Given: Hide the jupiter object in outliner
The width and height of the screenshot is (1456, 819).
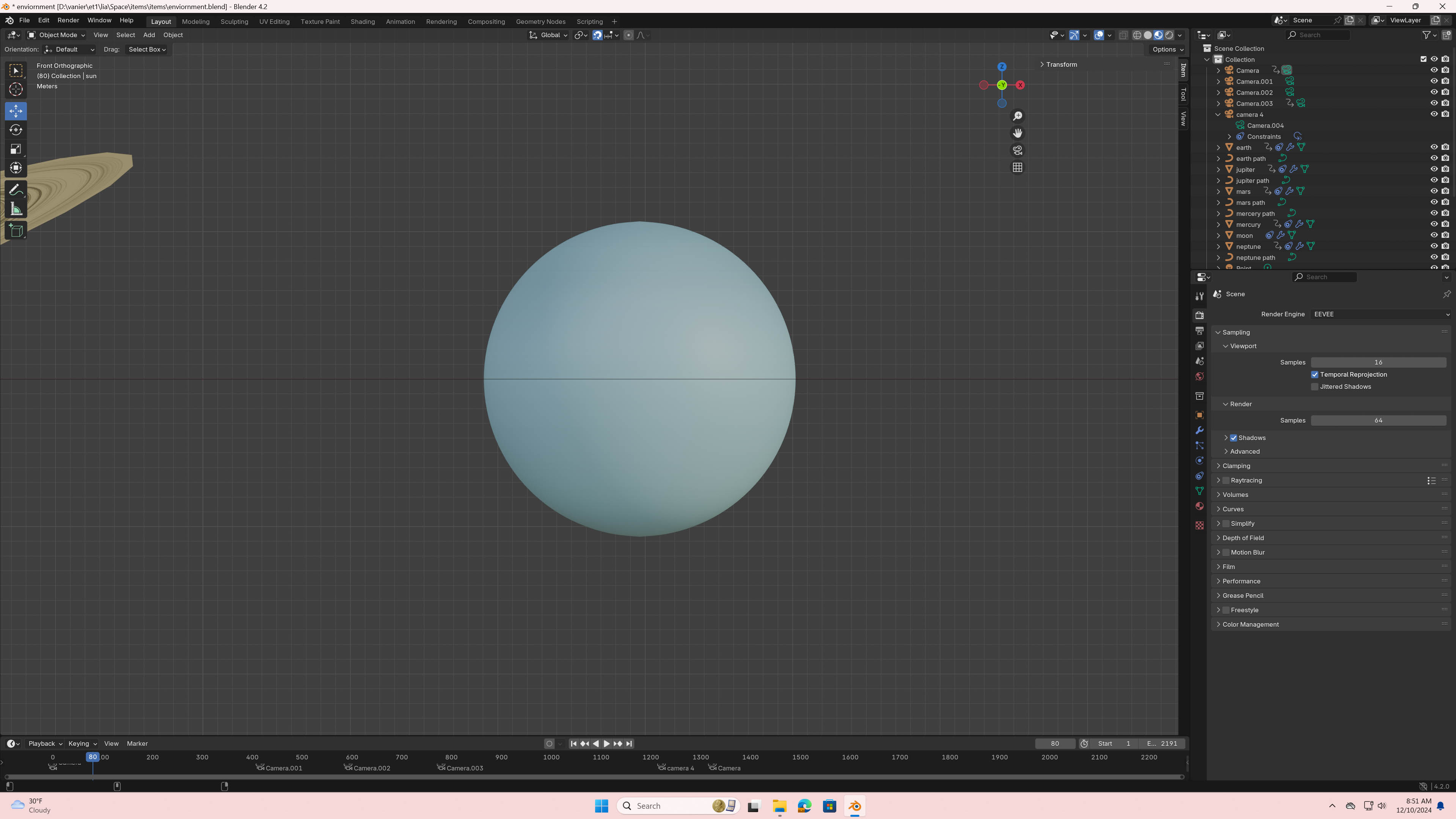Looking at the screenshot, I should pyautogui.click(x=1434, y=169).
